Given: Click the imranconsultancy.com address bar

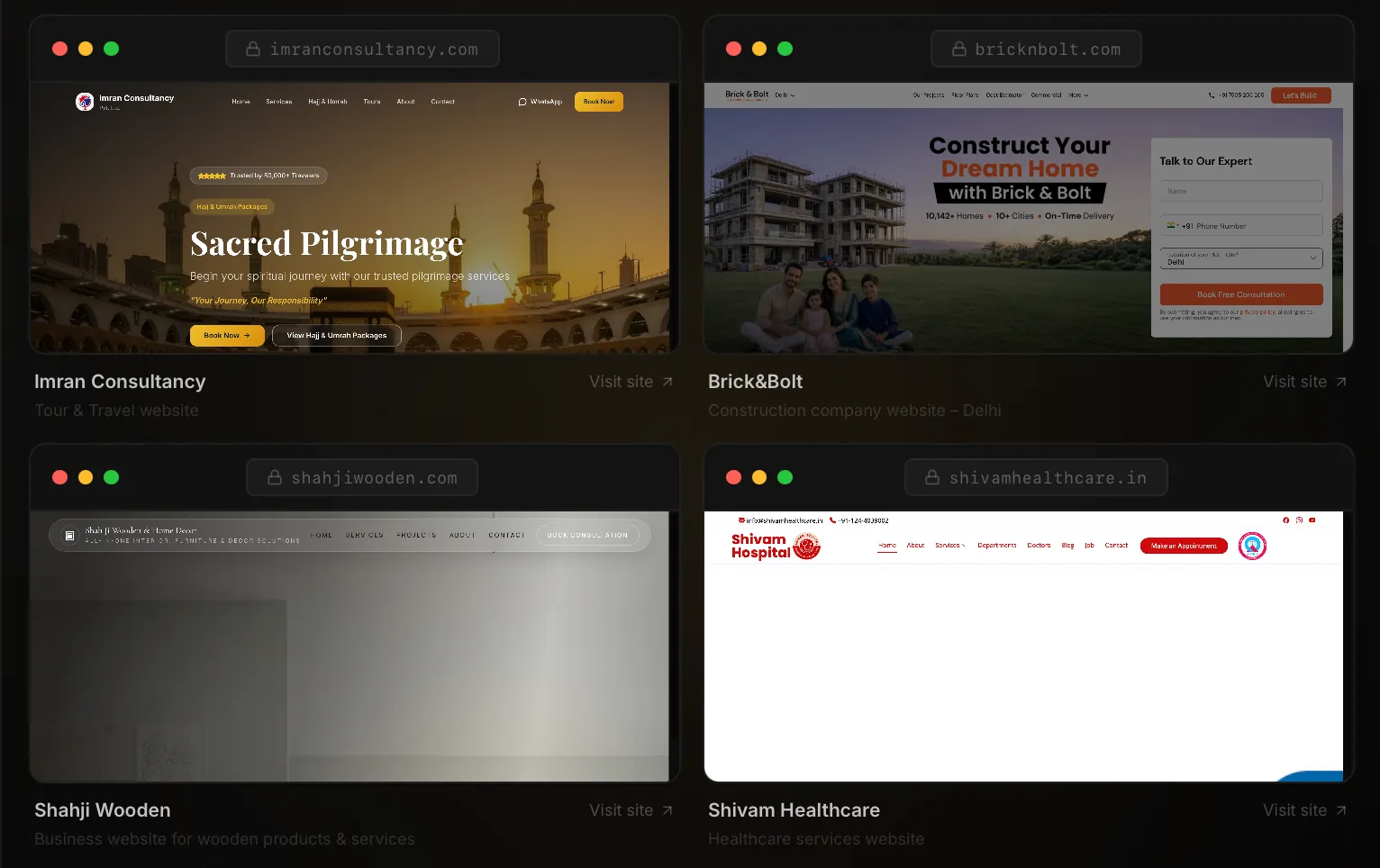Looking at the screenshot, I should click(x=362, y=49).
